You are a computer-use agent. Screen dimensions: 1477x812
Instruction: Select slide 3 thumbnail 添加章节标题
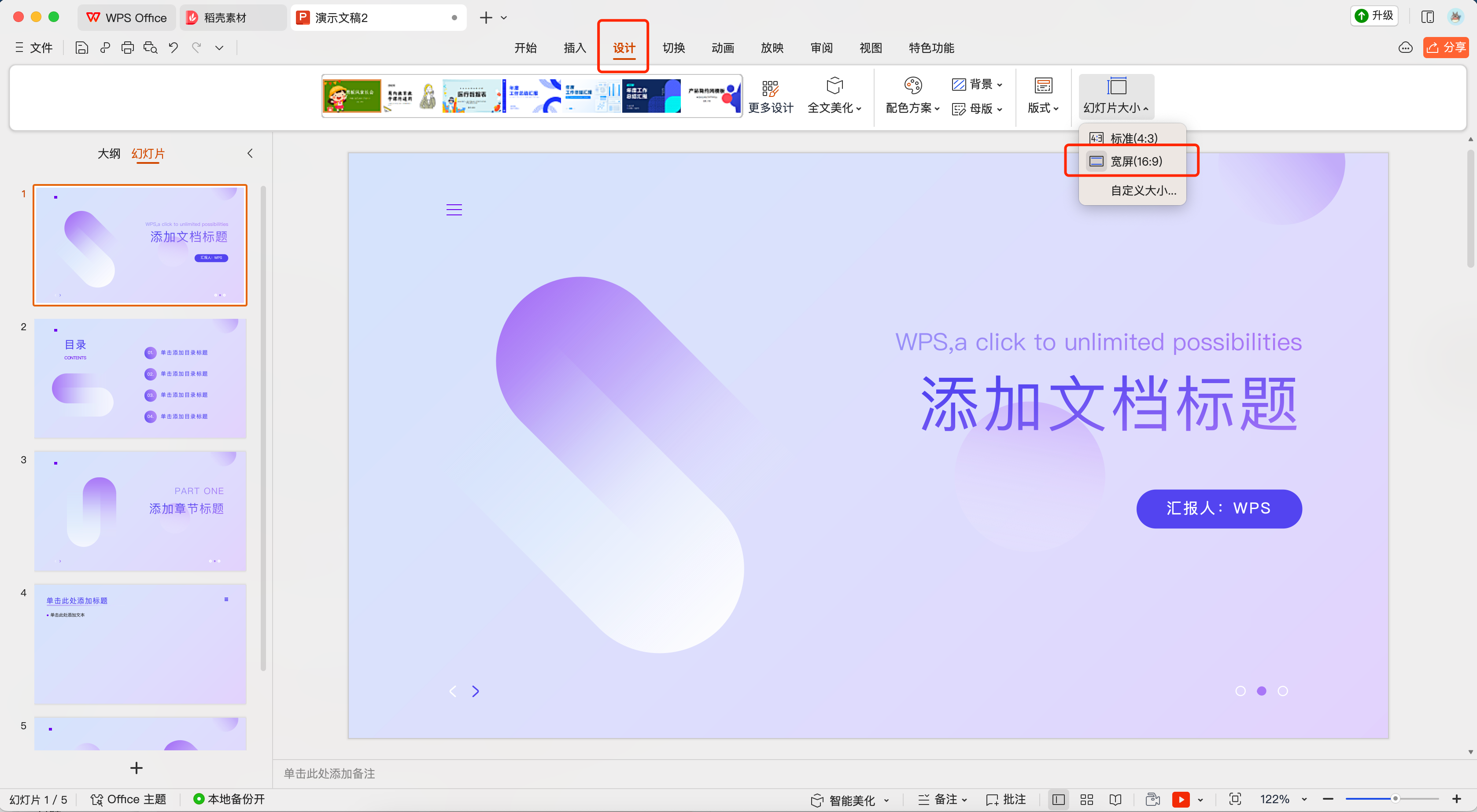point(140,510)
